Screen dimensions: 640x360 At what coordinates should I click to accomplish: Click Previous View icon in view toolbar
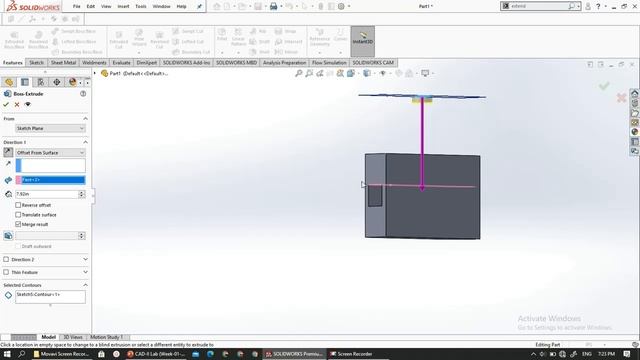(320, 73)
